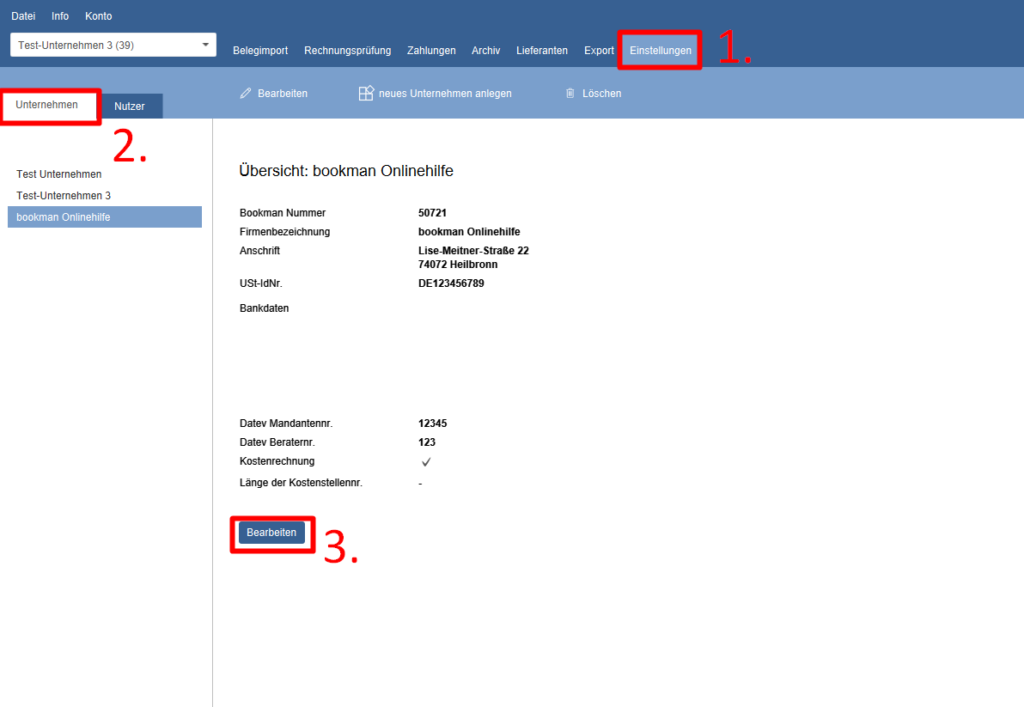Screen dimensions: 1024x707
Task: Click Bearbeiten label in the toolbar
Action: click(x=282, y=93)
